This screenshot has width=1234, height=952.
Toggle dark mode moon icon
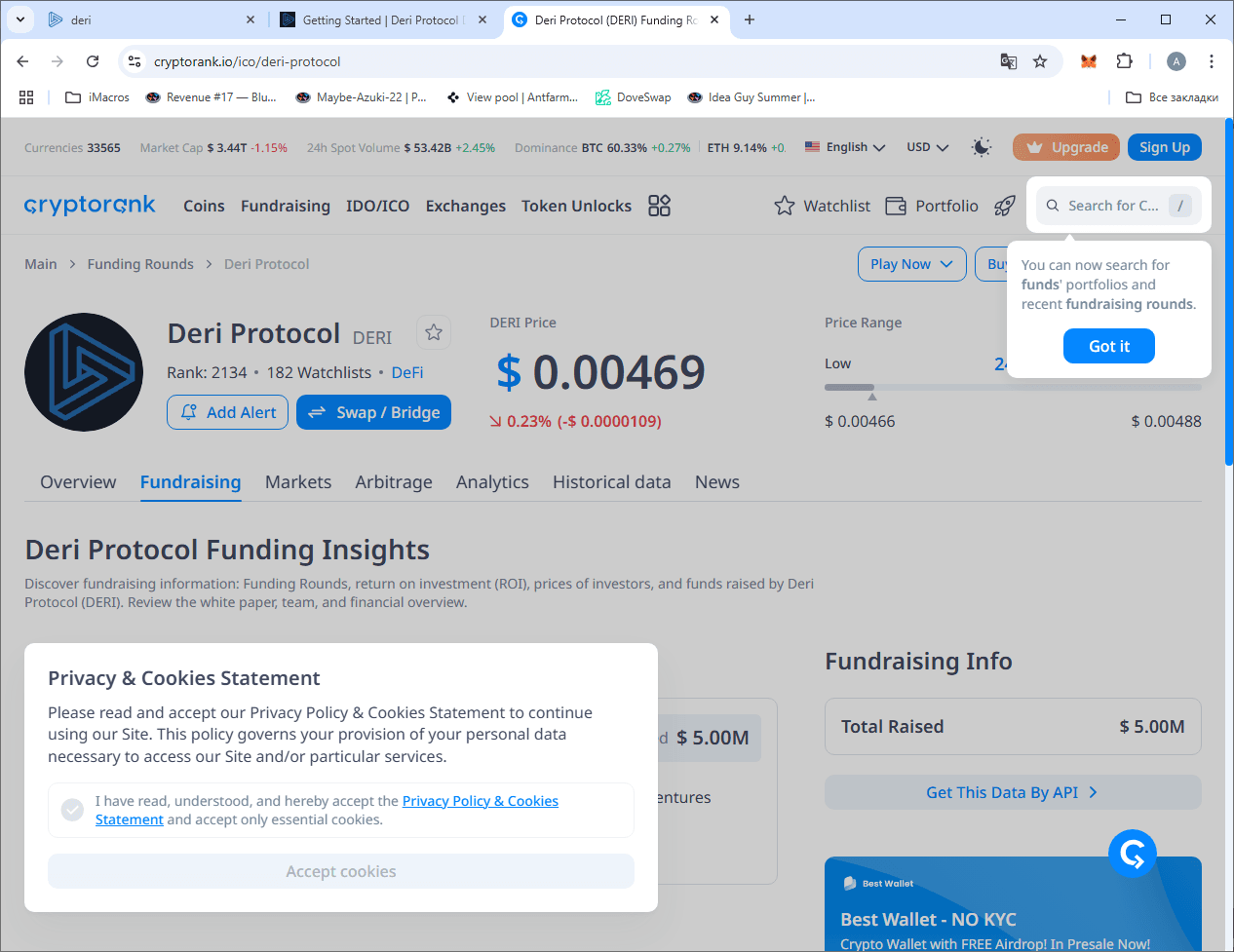(x=982, y=147)
